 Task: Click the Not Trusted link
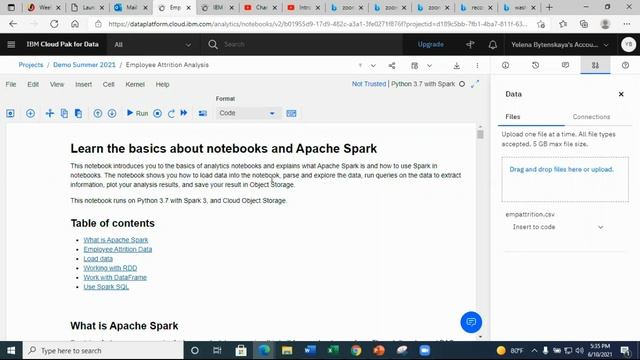pyautogui.click(x=369, y=84)
